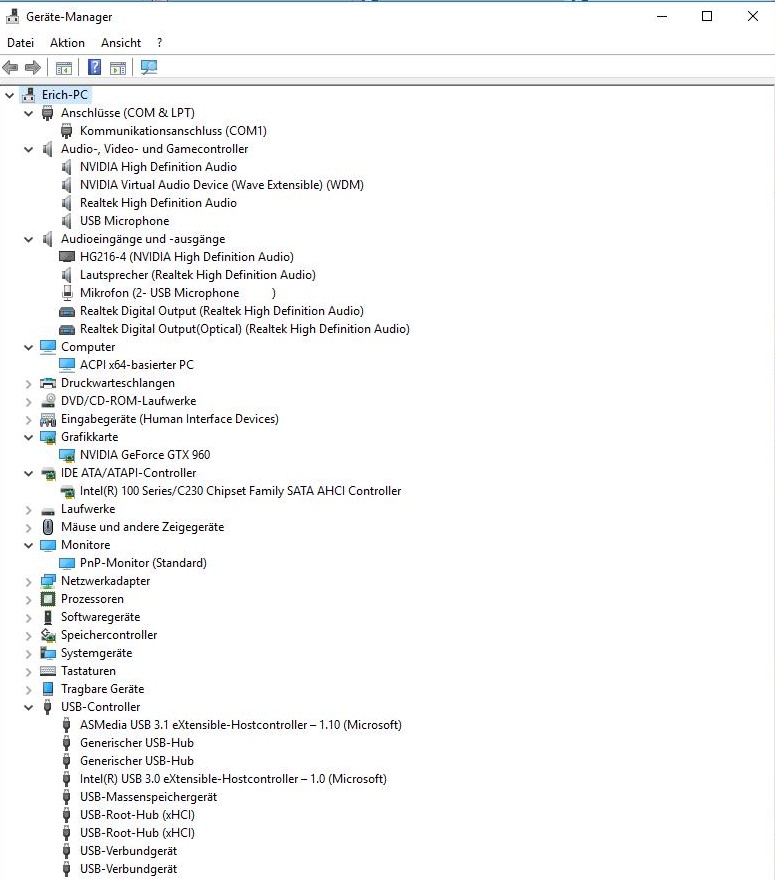
Task: Select ASMedia USB 3.1 eXtensible-Hostcontroller
Action: 241,725
